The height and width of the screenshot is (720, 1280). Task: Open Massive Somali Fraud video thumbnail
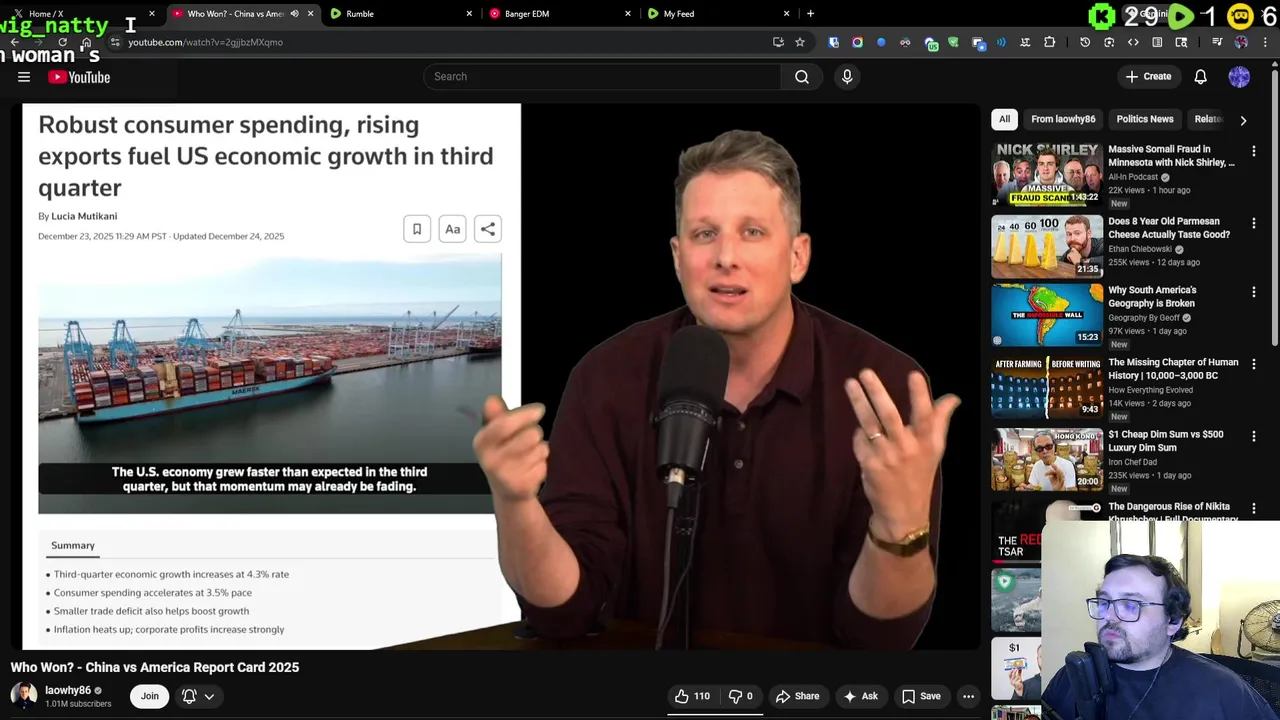1047,173
